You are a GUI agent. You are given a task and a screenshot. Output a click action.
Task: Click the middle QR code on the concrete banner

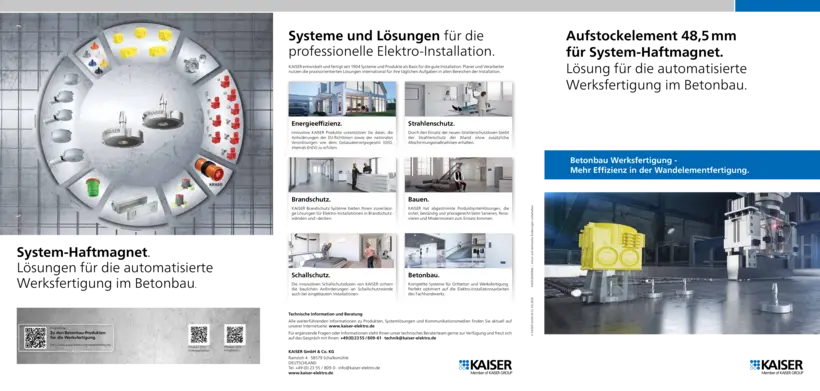199,334
